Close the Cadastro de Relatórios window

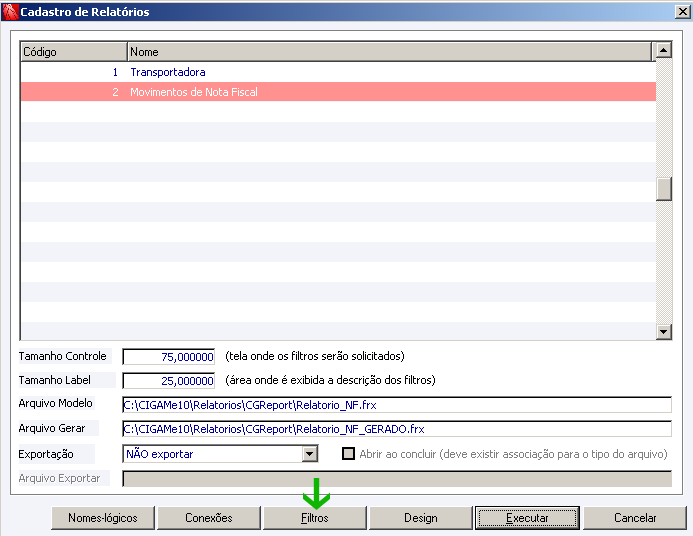[683, 12]
